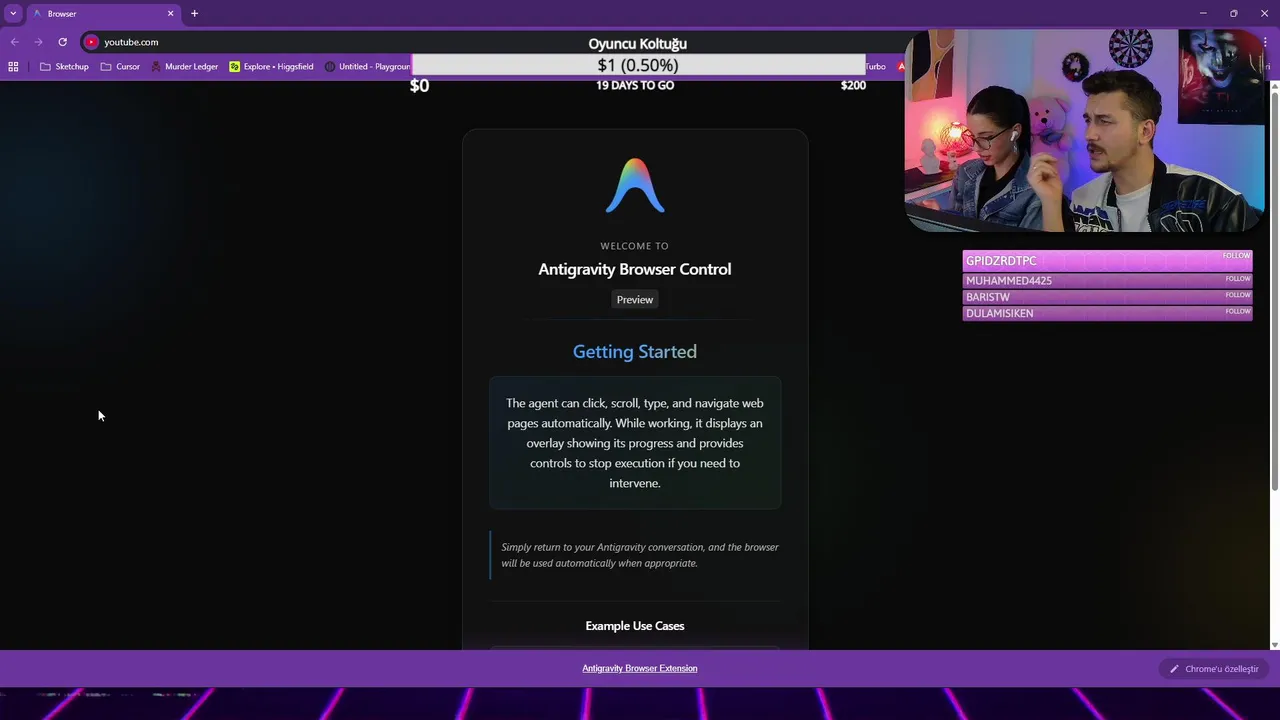Click the Example Use Cases heading

coord(635,626)
